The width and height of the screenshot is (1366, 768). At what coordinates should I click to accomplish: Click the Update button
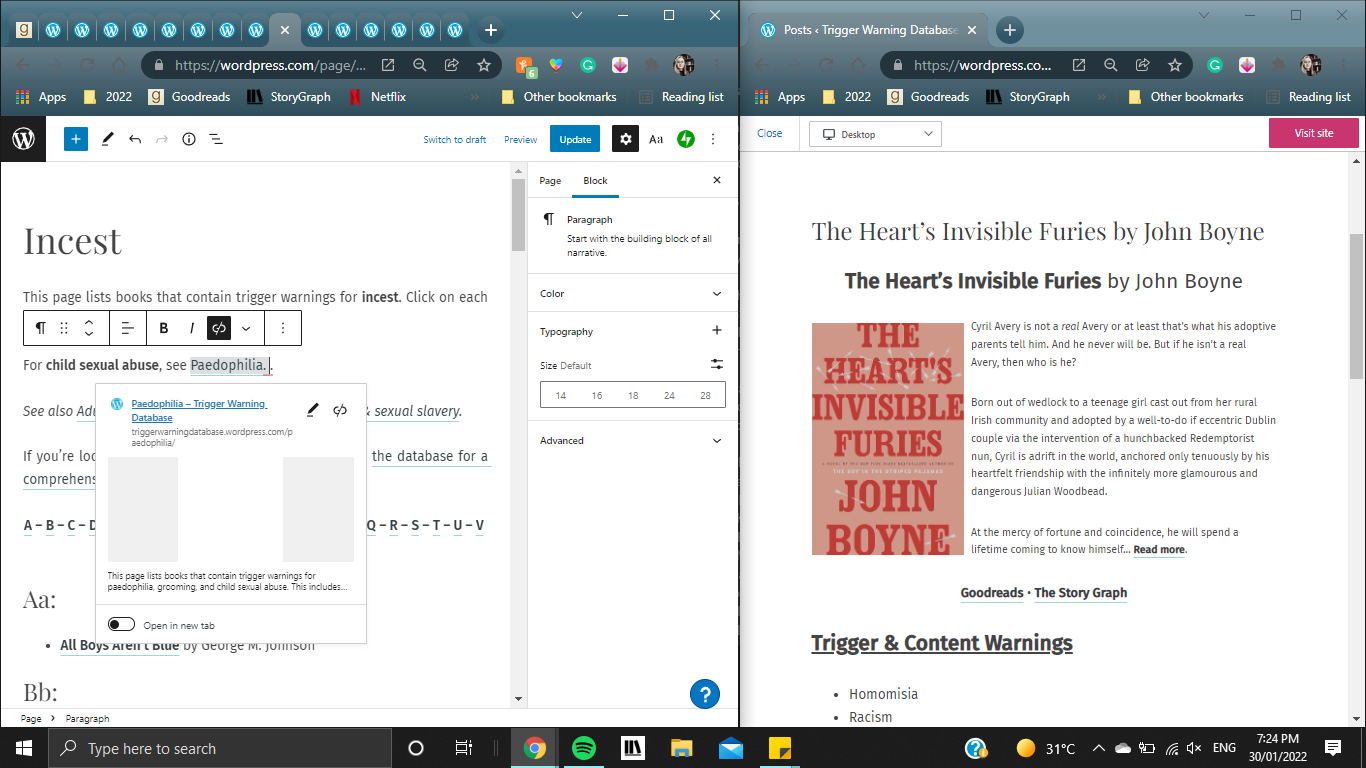[x=575, y=139]
